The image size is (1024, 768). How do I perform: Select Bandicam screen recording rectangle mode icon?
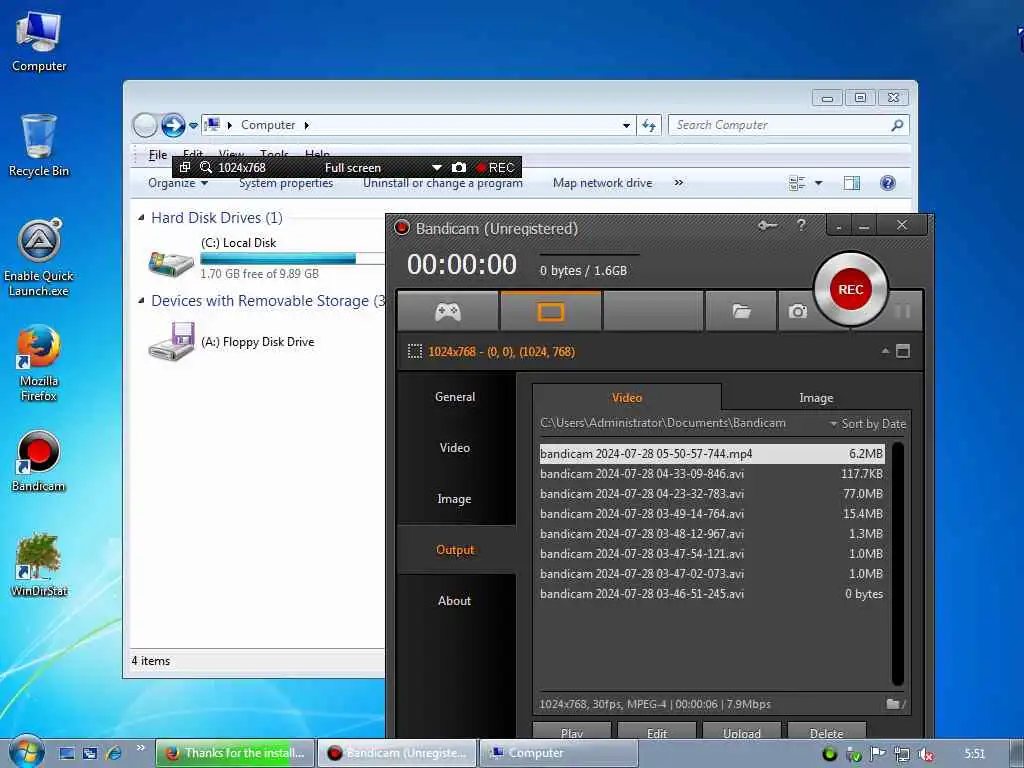coord(551,312)
